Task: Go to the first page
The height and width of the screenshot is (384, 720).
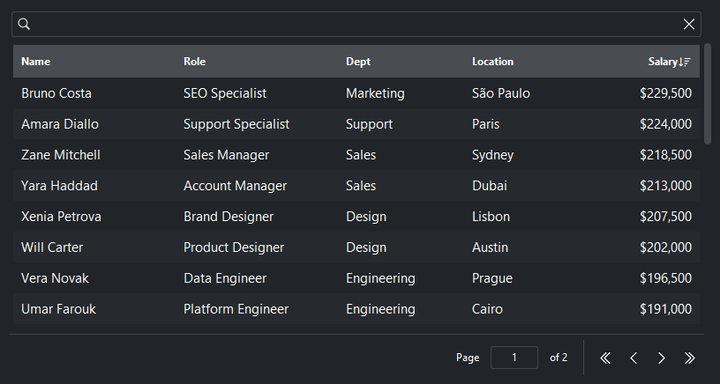Action: (605, 358)
